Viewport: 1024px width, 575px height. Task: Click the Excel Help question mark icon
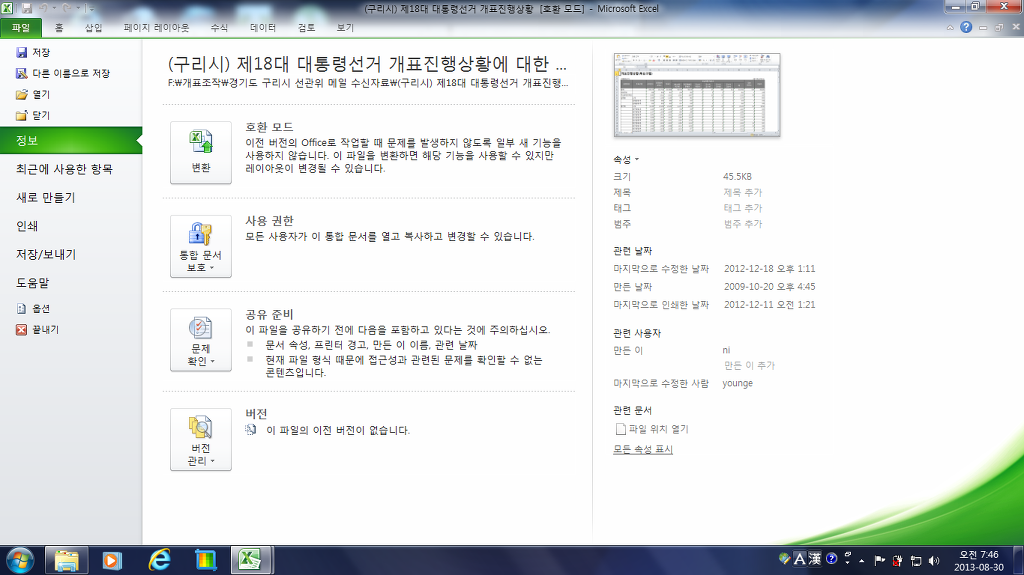(966, 27)
